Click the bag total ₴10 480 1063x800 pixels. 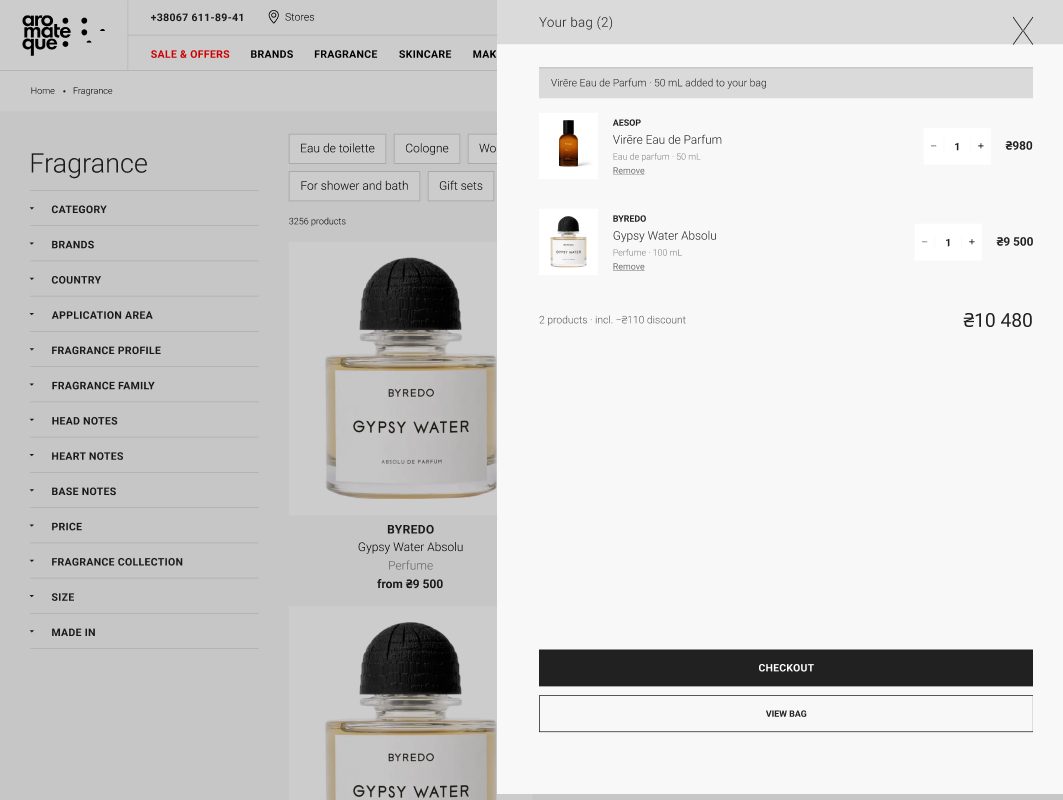tap(997, 320)
